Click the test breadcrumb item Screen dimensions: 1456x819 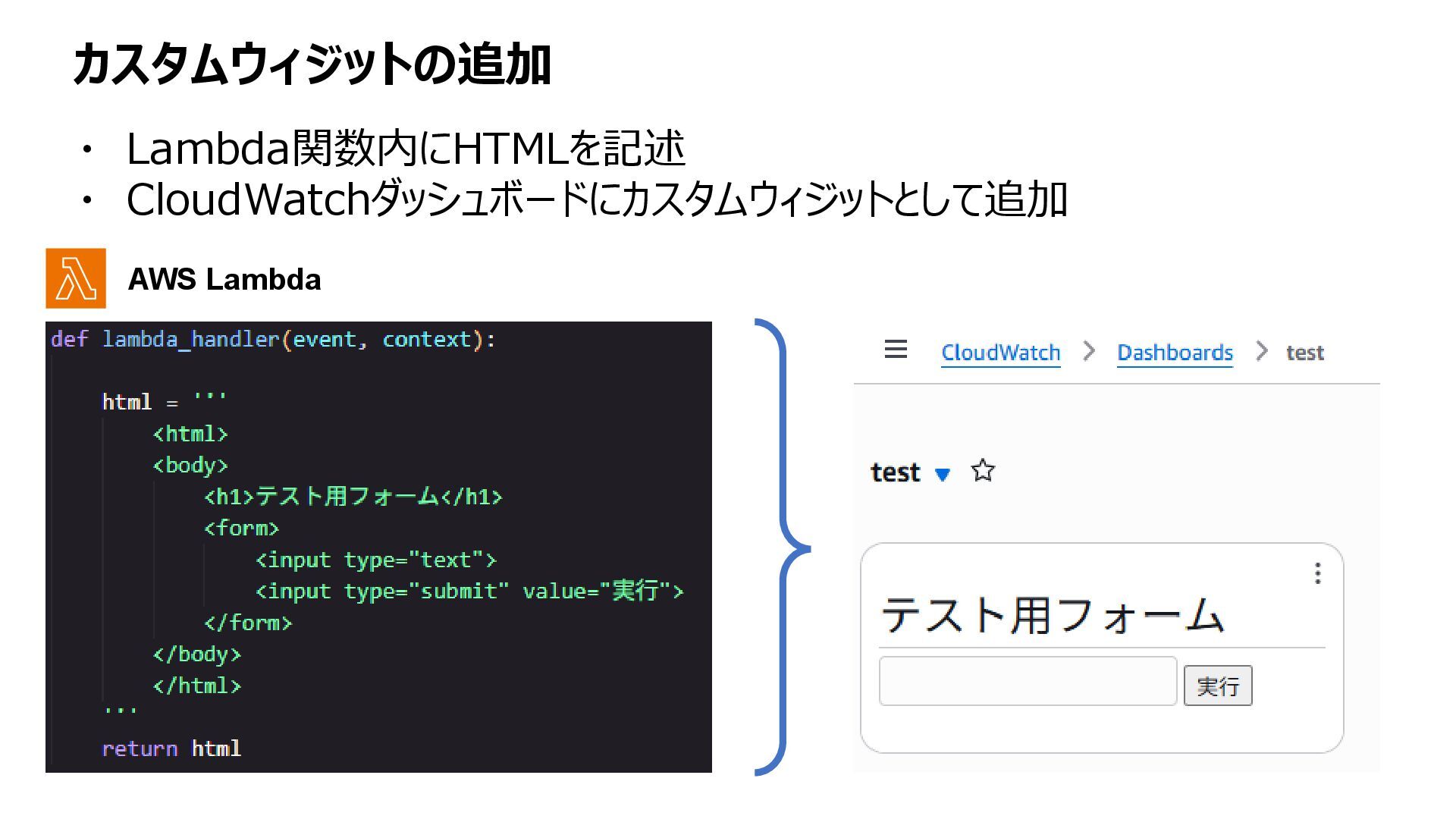point(1304,353)
